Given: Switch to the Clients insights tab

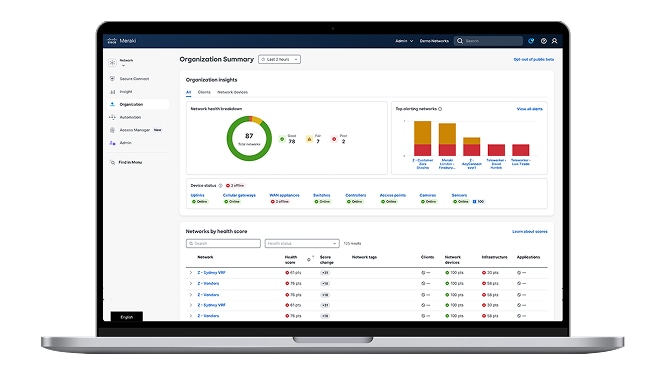Looking at the screenshot, I should coord(204,92).
